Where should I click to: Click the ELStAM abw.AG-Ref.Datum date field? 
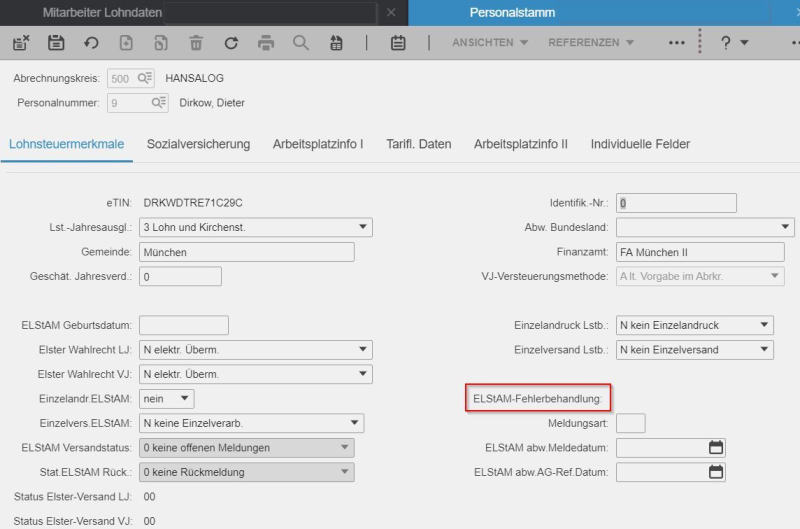(670, 472)
